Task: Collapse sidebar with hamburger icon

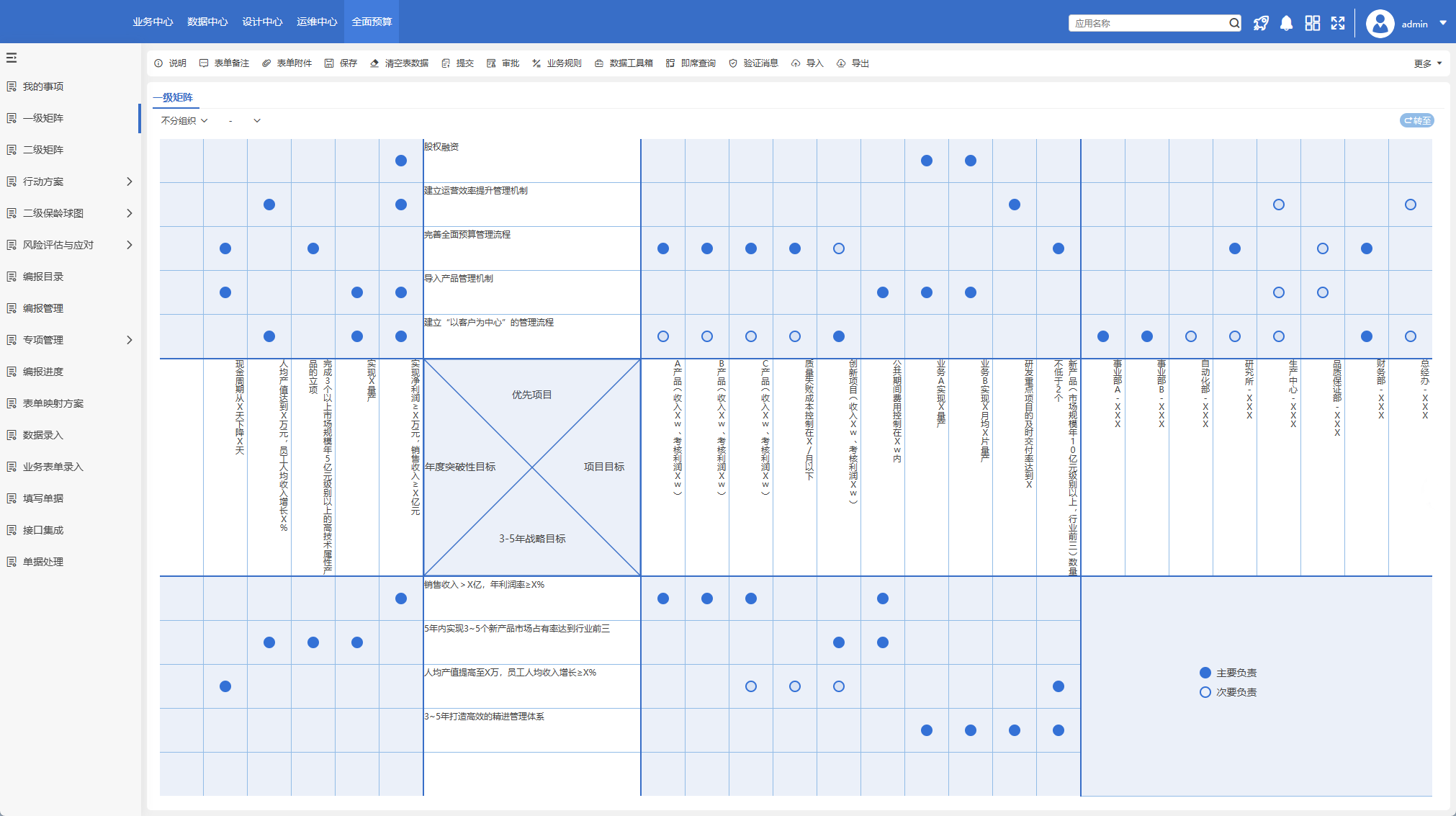Action: pyautogui.click(x=12, y=58)
